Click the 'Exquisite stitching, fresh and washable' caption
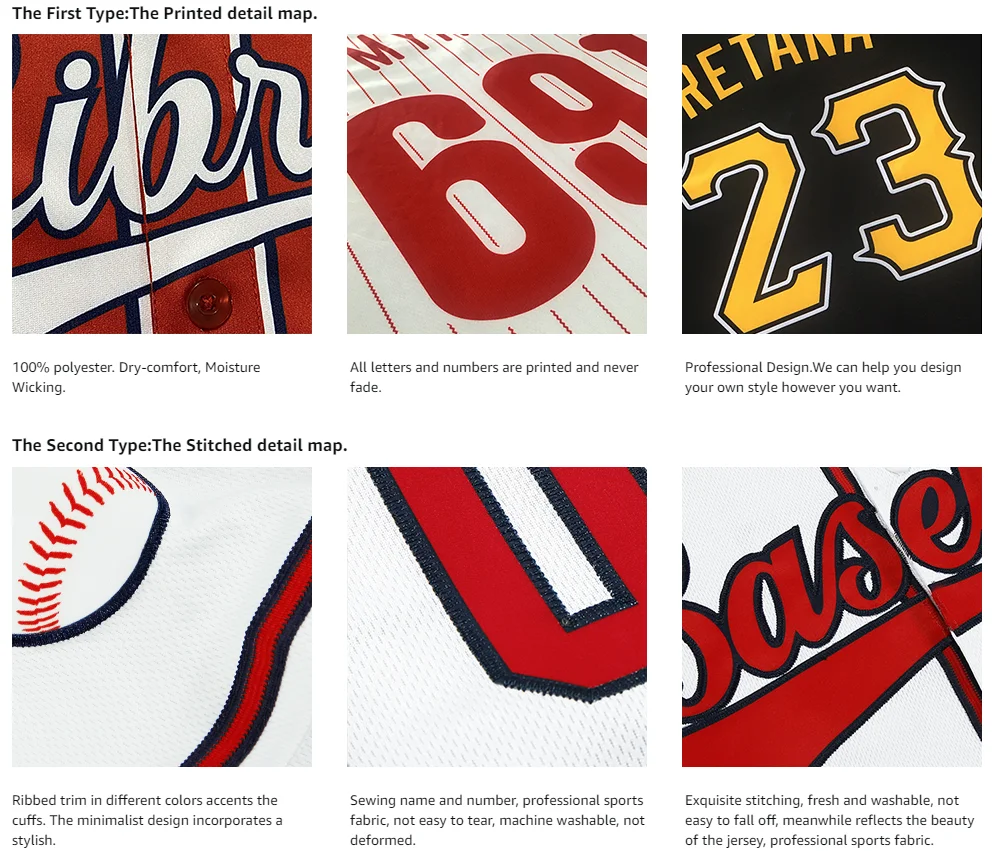Screen dimensions: 1004x851 [x=829, y=820]
